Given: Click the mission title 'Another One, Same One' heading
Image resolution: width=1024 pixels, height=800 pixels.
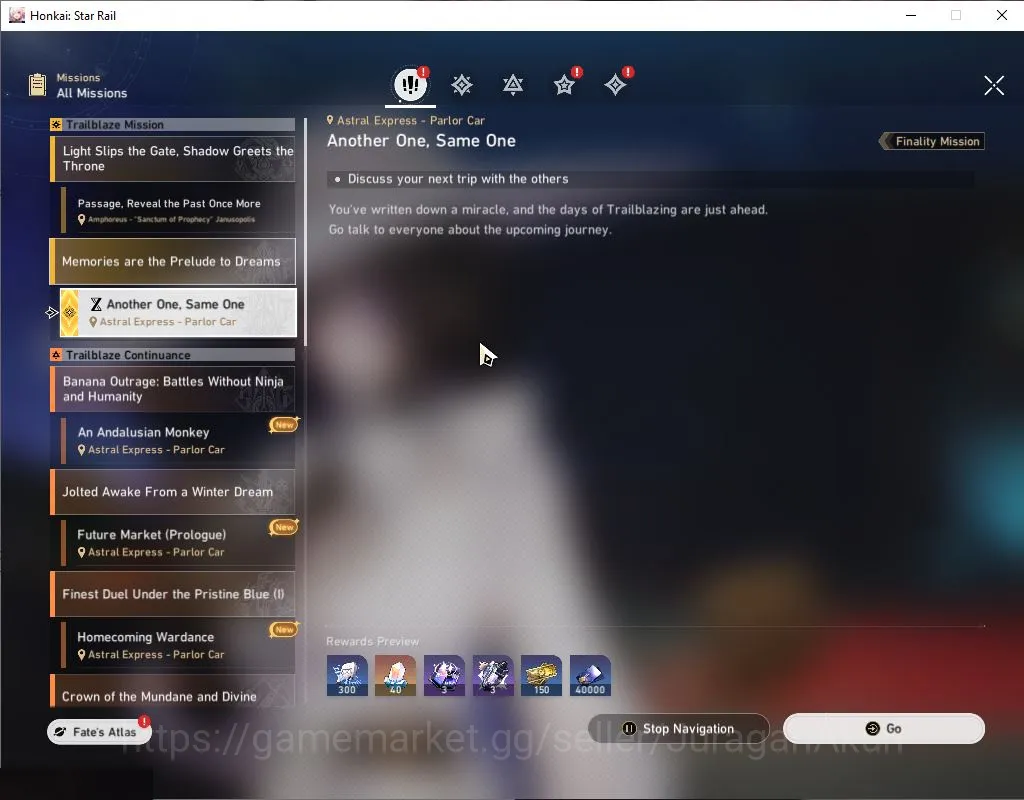Looking at the screenshot, I should point(421,140).
